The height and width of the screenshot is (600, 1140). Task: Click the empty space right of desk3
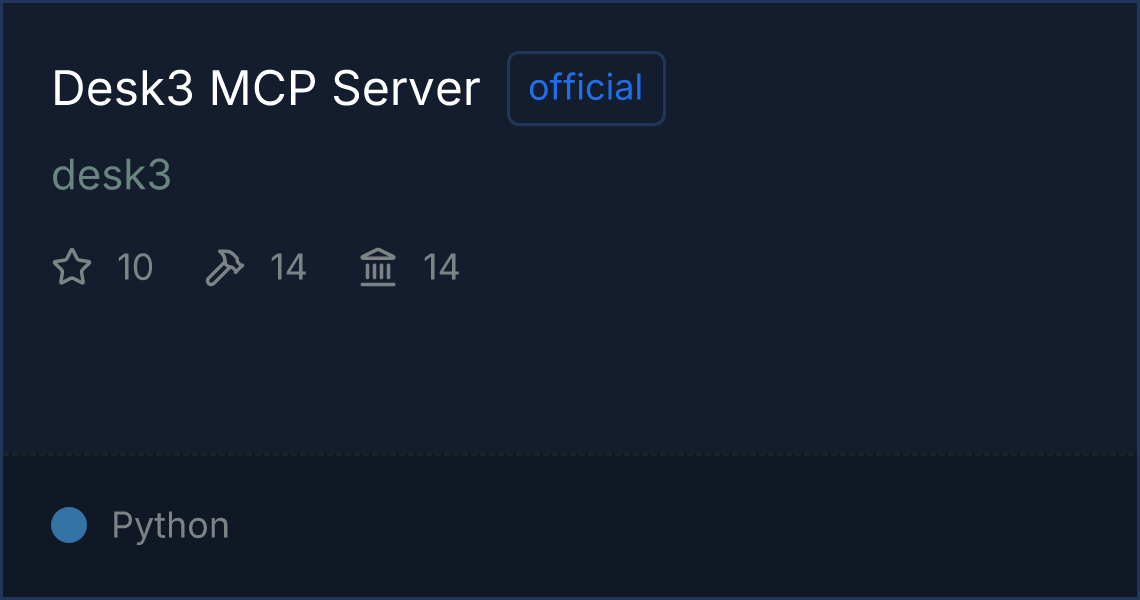(654, 175)
